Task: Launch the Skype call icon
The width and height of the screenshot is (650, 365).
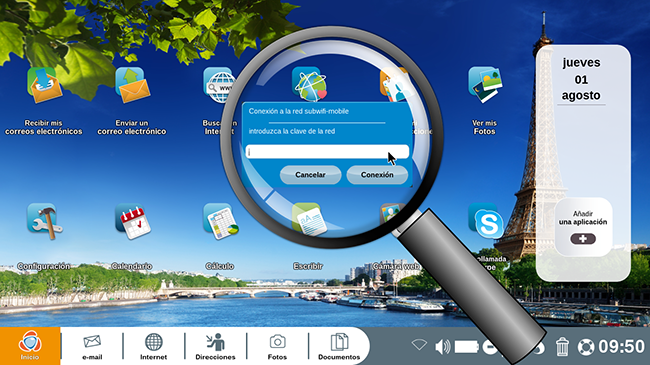Action: point(486,221)
